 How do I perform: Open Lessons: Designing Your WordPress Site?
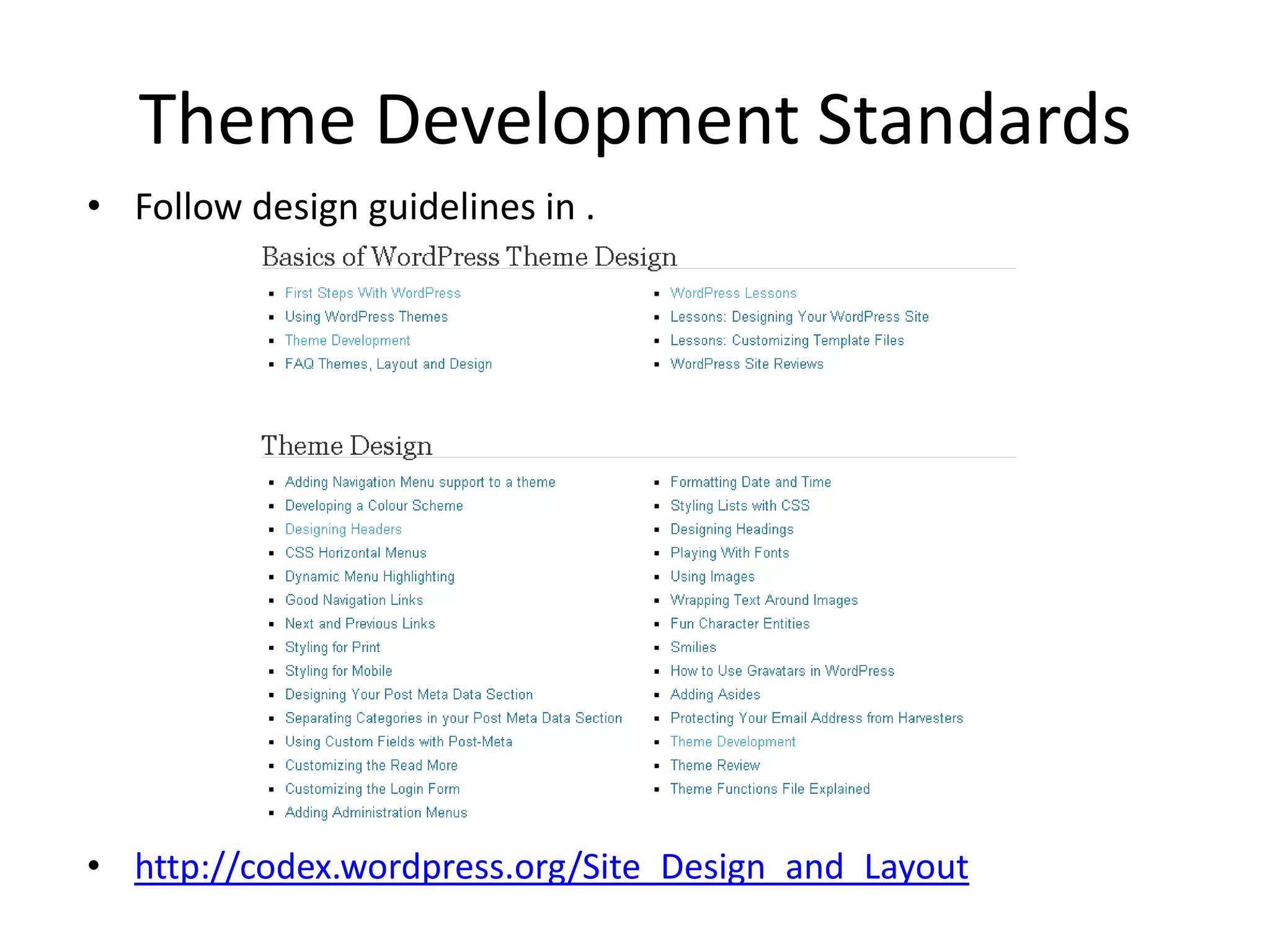799,317
